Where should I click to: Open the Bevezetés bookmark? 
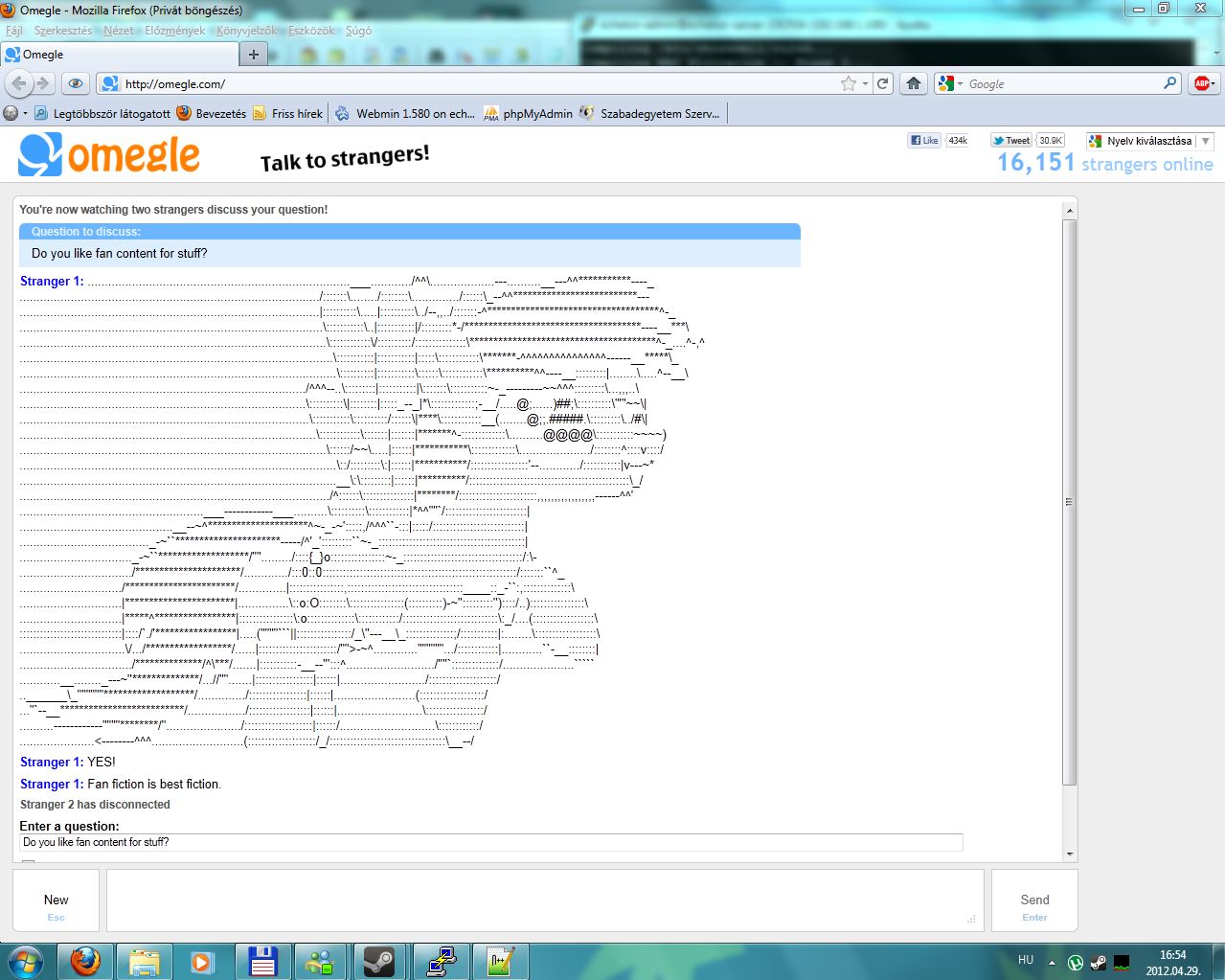pos(212,113)
